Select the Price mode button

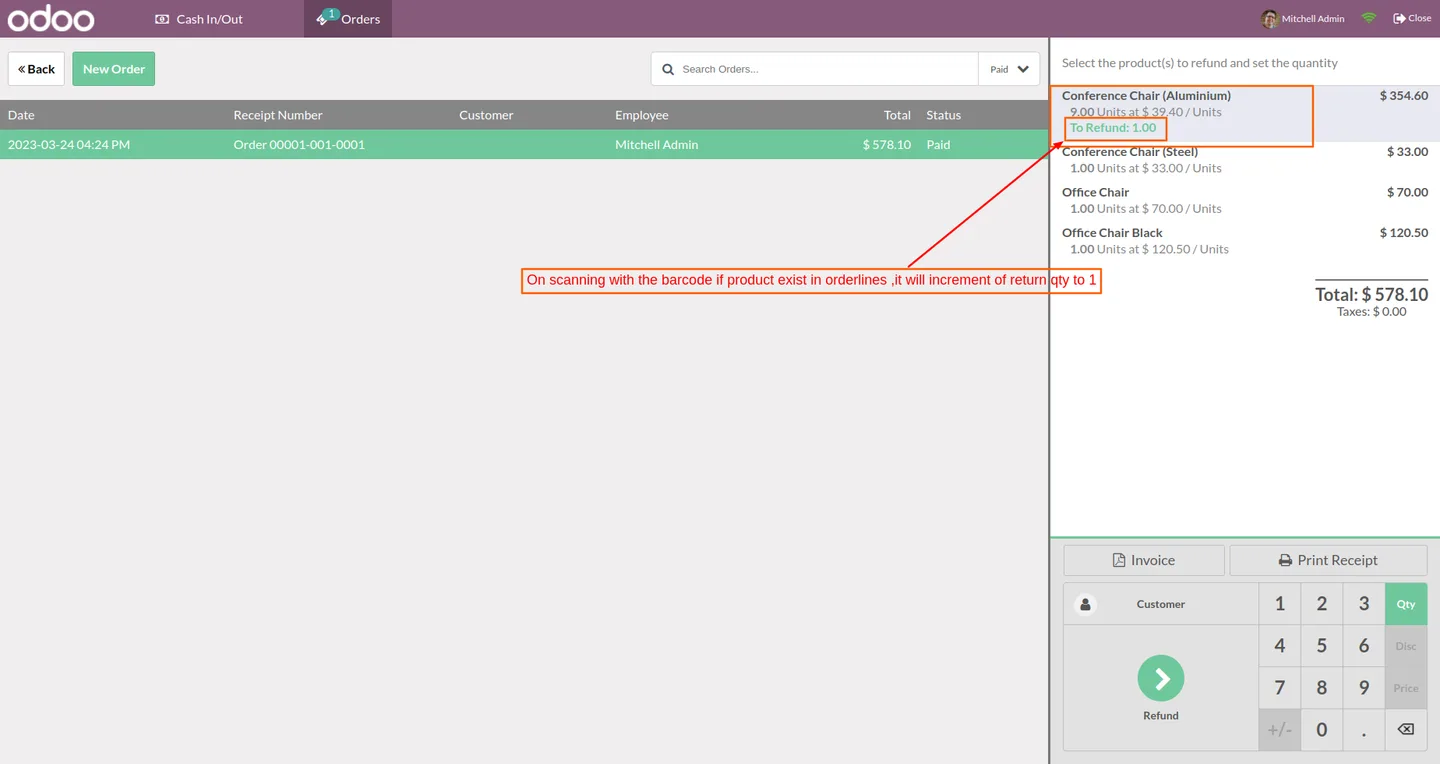click(1406, 688)
